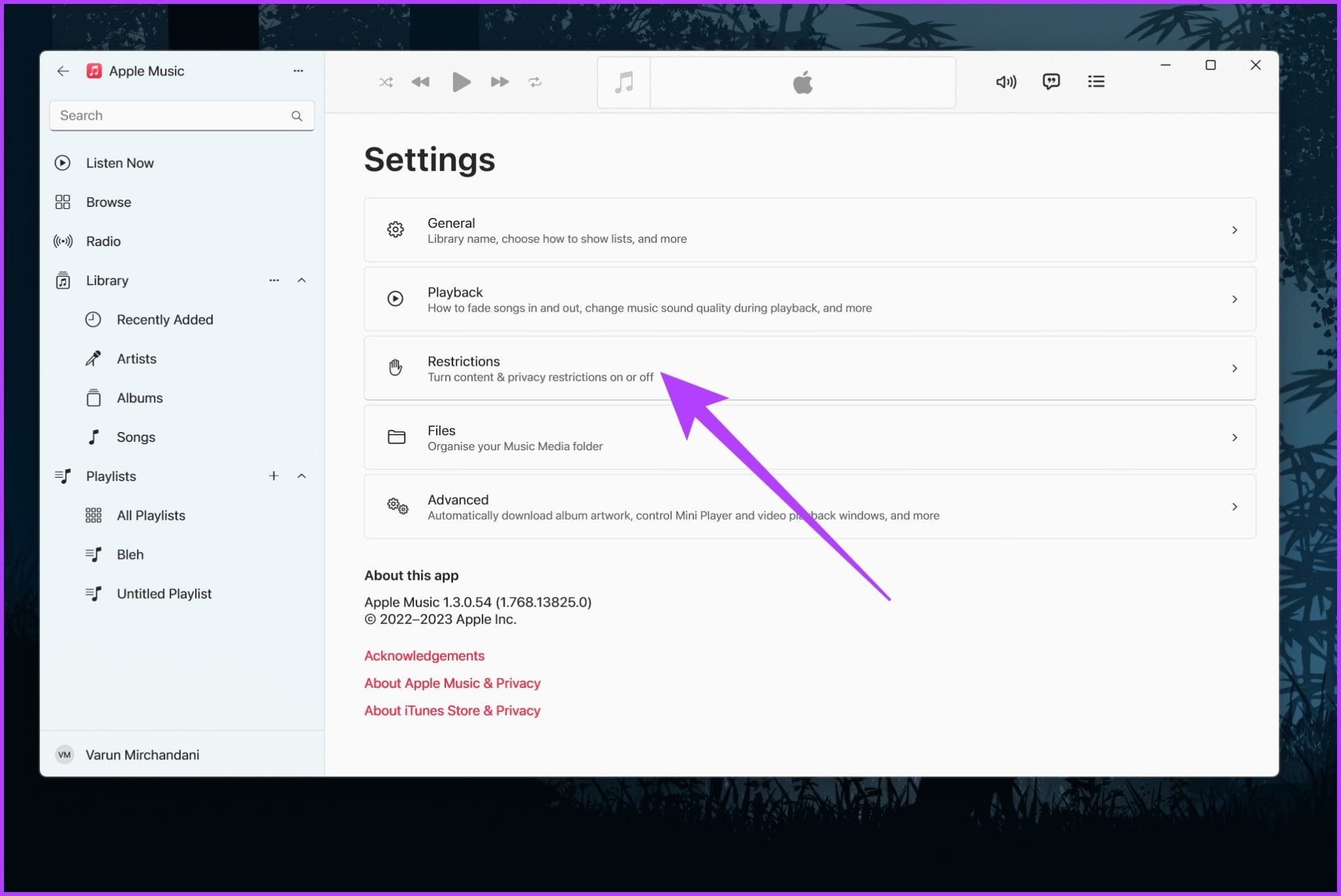The image size is (1341, 896).
Task: Select the Listen Now icon
Action: coord(63,162)
